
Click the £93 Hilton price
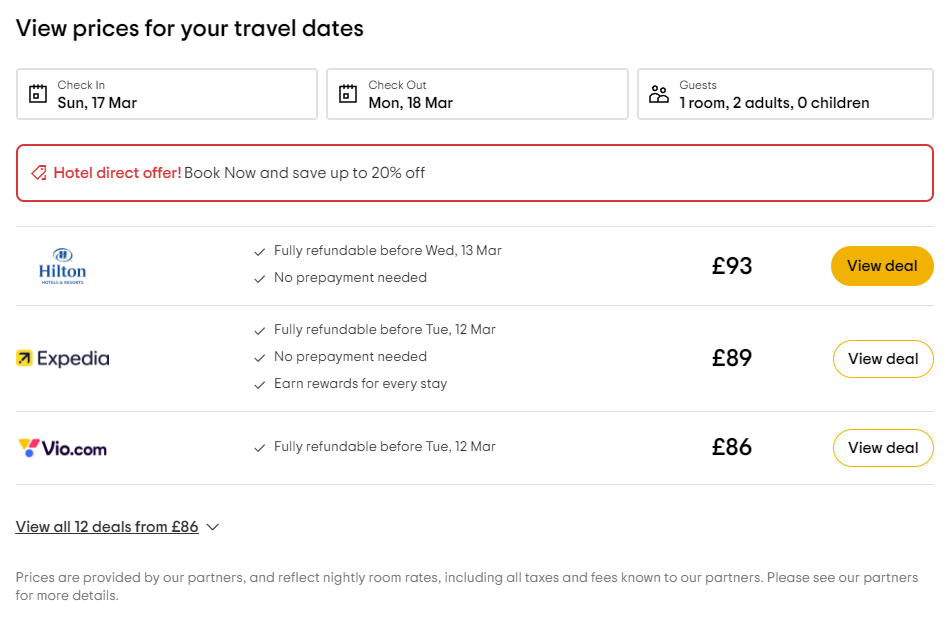(732, 266)
